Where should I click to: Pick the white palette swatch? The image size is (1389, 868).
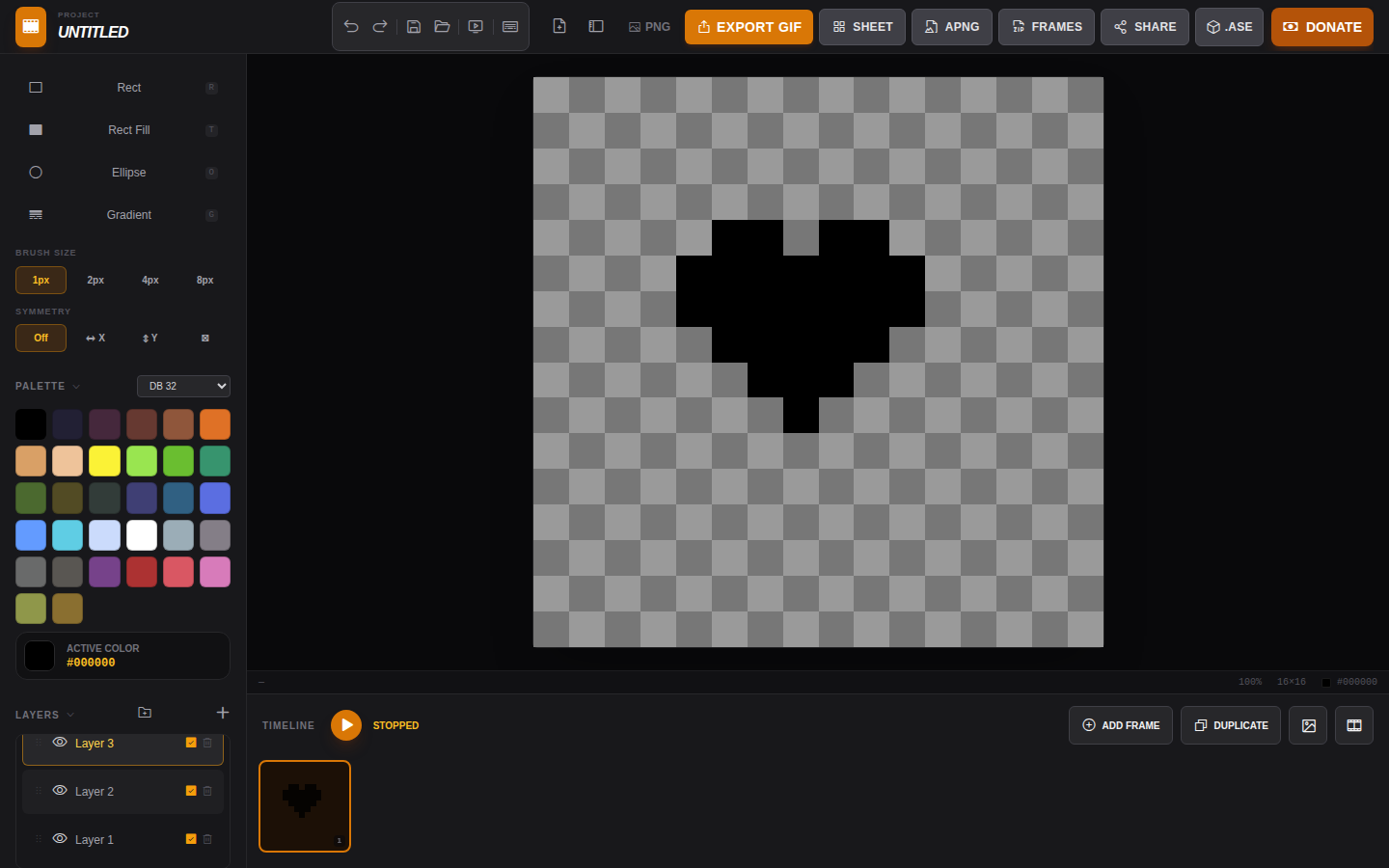click(x=142, y=535)
